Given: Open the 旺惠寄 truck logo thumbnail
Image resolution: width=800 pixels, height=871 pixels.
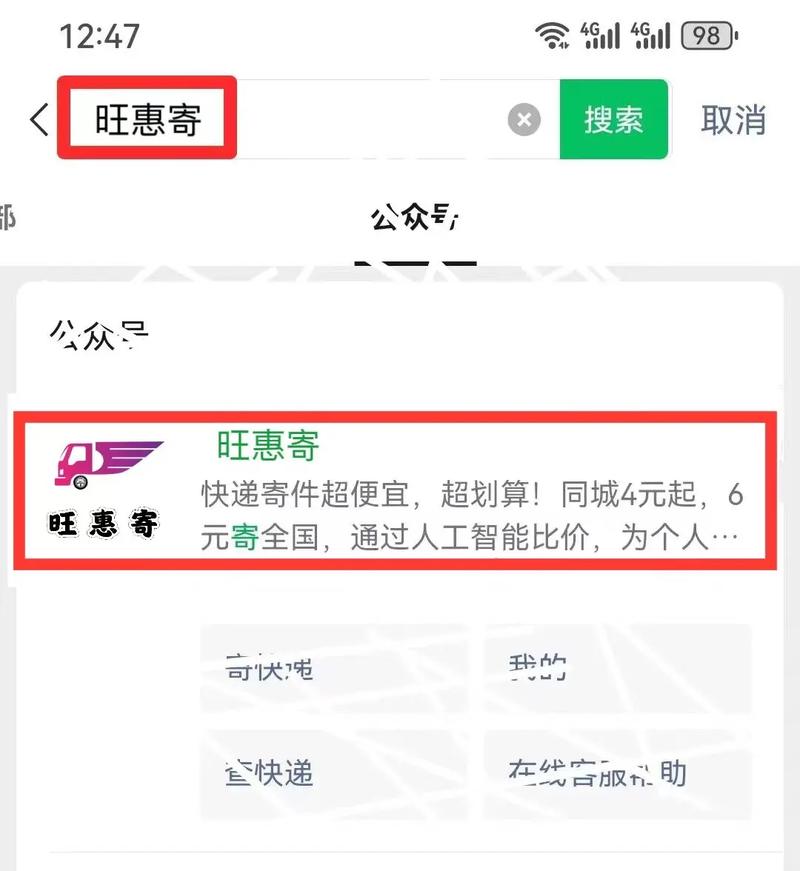Looking at the screenshot, I should click(x=105, y=490).
